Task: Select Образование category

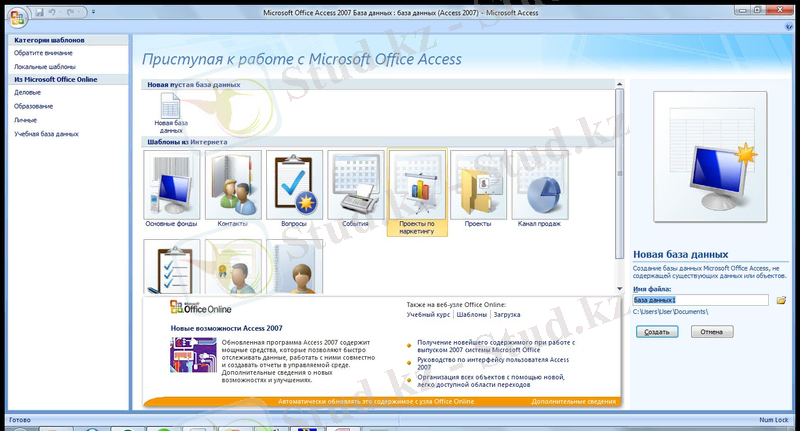Action: [33, 106]
